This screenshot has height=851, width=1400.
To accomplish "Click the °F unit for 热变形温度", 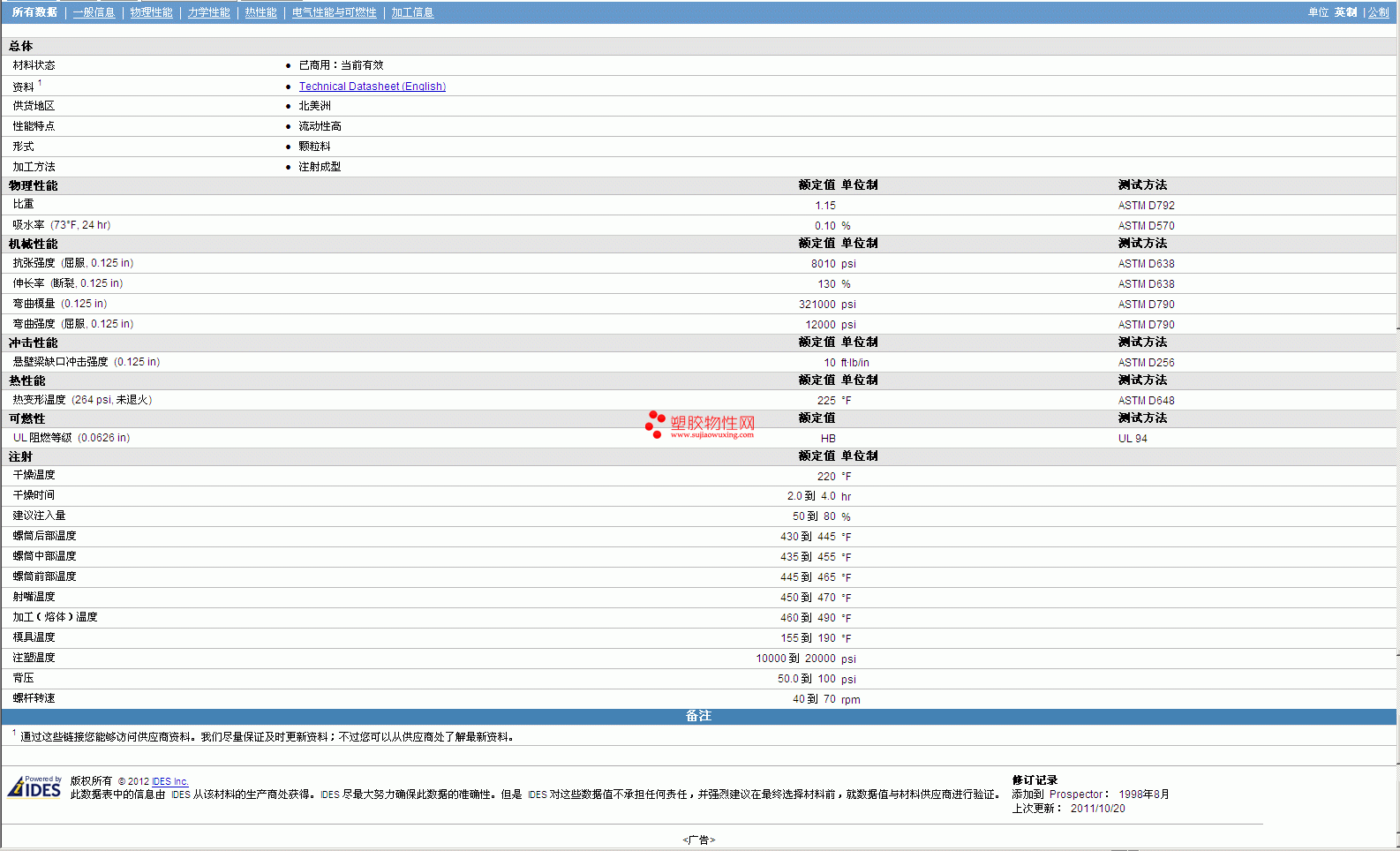I will (x=847, y=401).
